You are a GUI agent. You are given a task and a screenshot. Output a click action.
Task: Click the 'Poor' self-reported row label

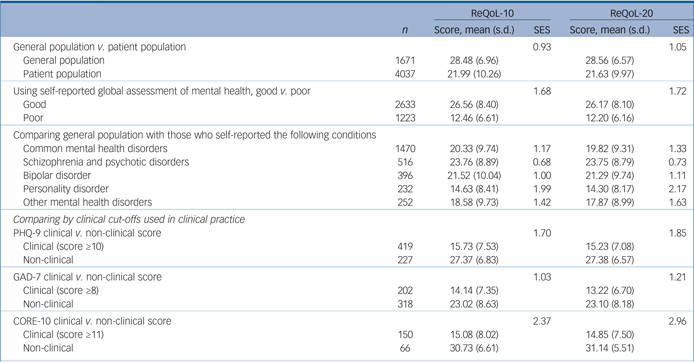(x=33, y=118)
